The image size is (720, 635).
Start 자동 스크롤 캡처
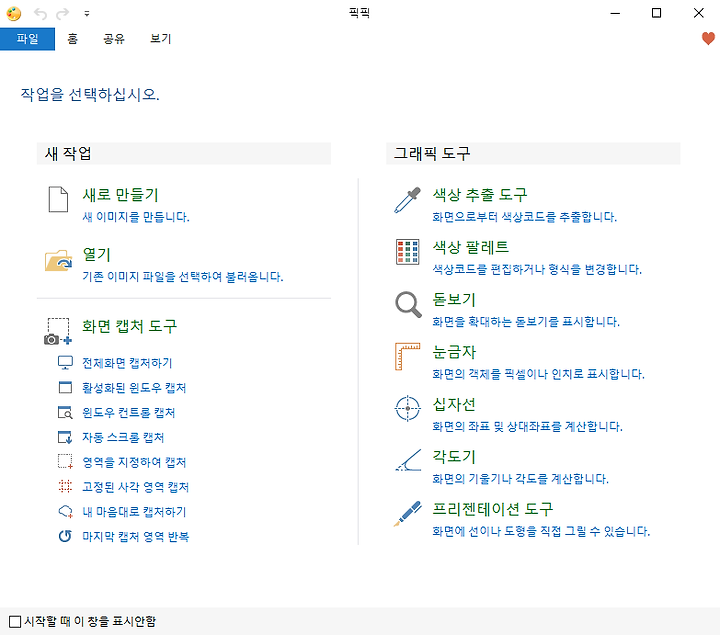click(123, 437)
